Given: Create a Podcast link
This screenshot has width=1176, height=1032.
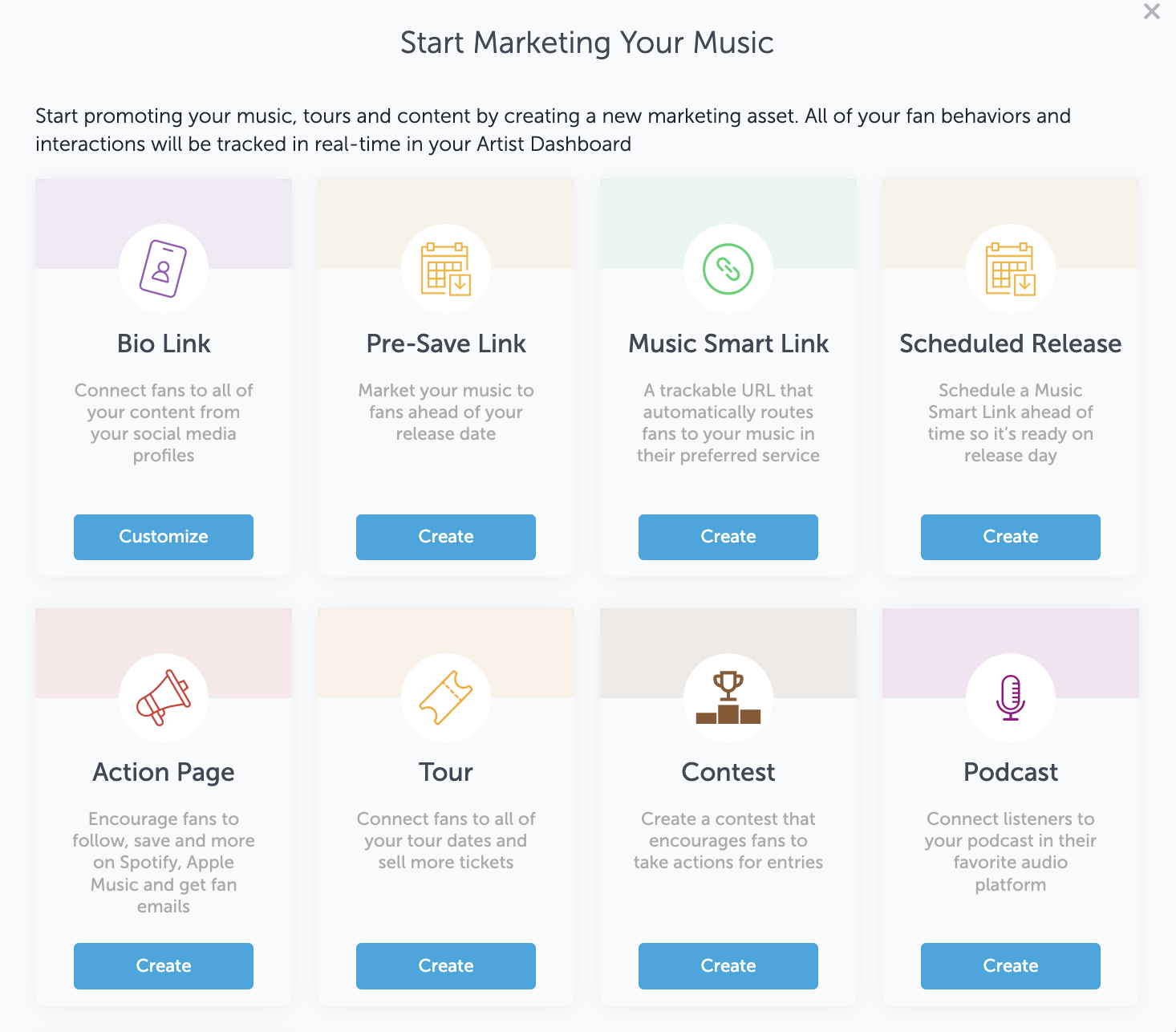Looking at the screenshot, I should pos(1011,966).
